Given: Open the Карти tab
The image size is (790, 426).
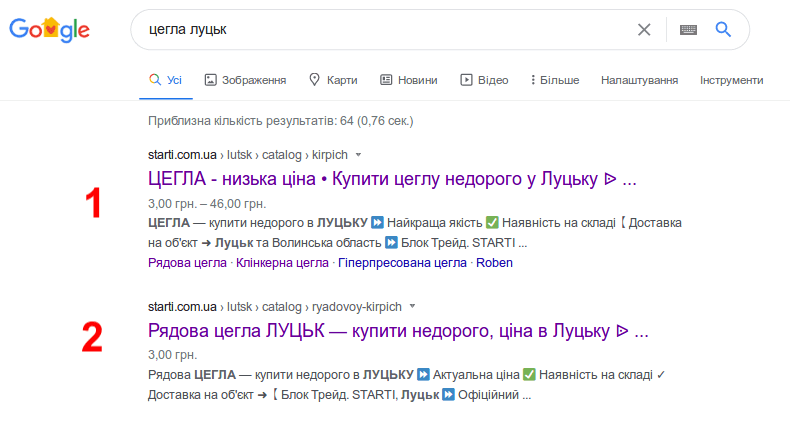Looking at the screenshot, I should click(333, 80).
